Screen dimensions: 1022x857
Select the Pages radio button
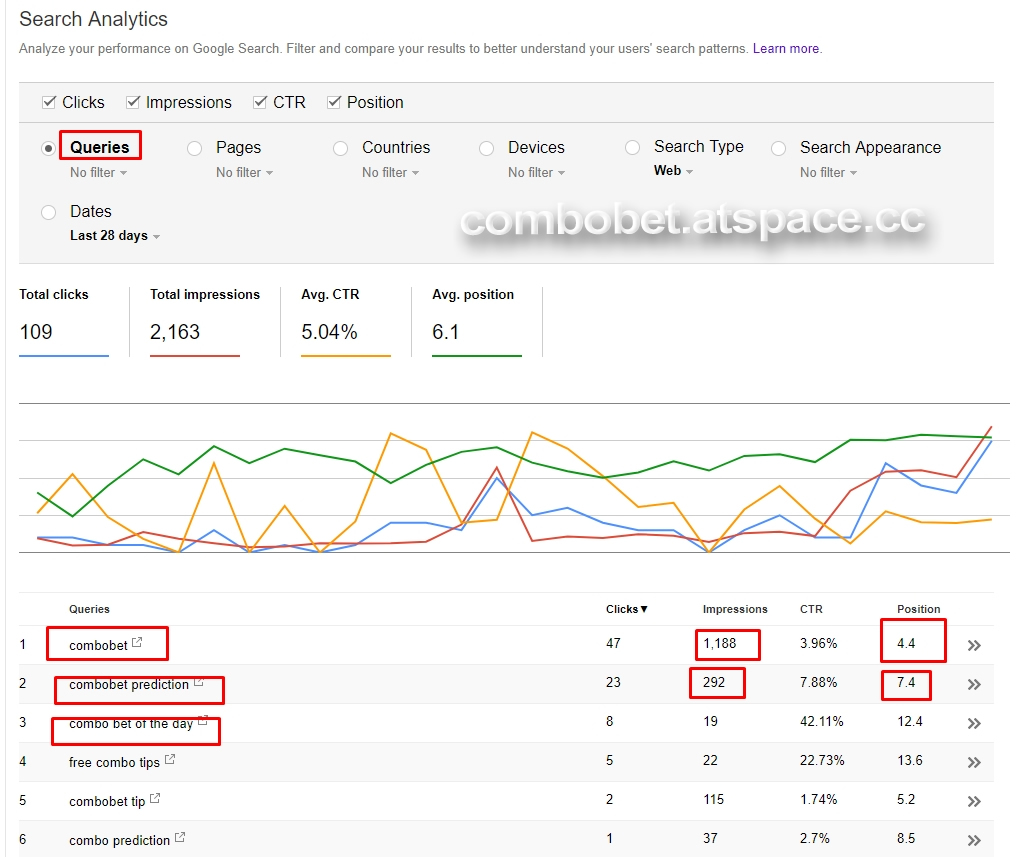tap(195, 148)
